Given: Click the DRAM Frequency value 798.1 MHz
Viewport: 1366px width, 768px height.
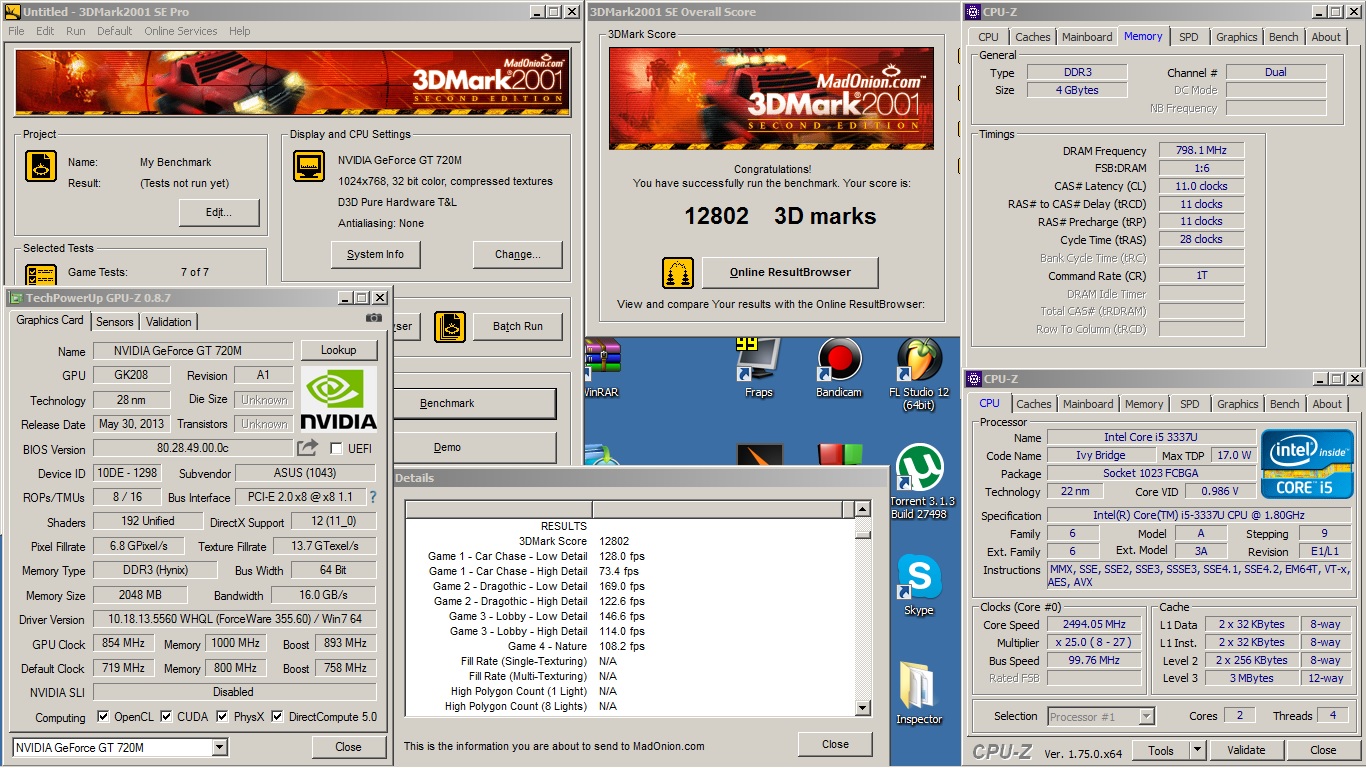Looking at the screenshot, I should click(x=1201, y=151).
